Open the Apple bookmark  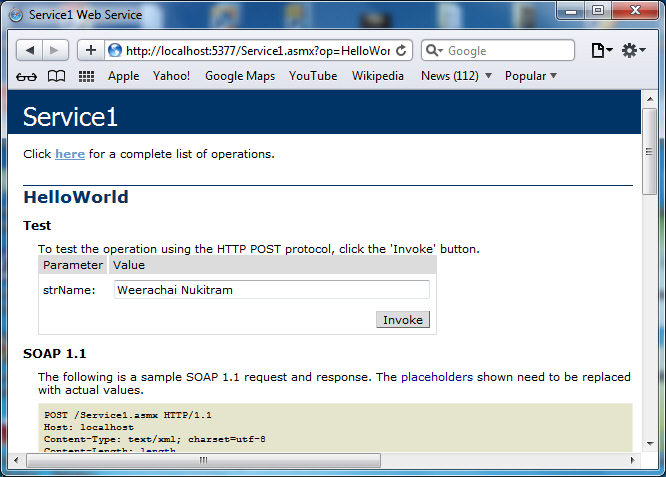pos(123,76)
